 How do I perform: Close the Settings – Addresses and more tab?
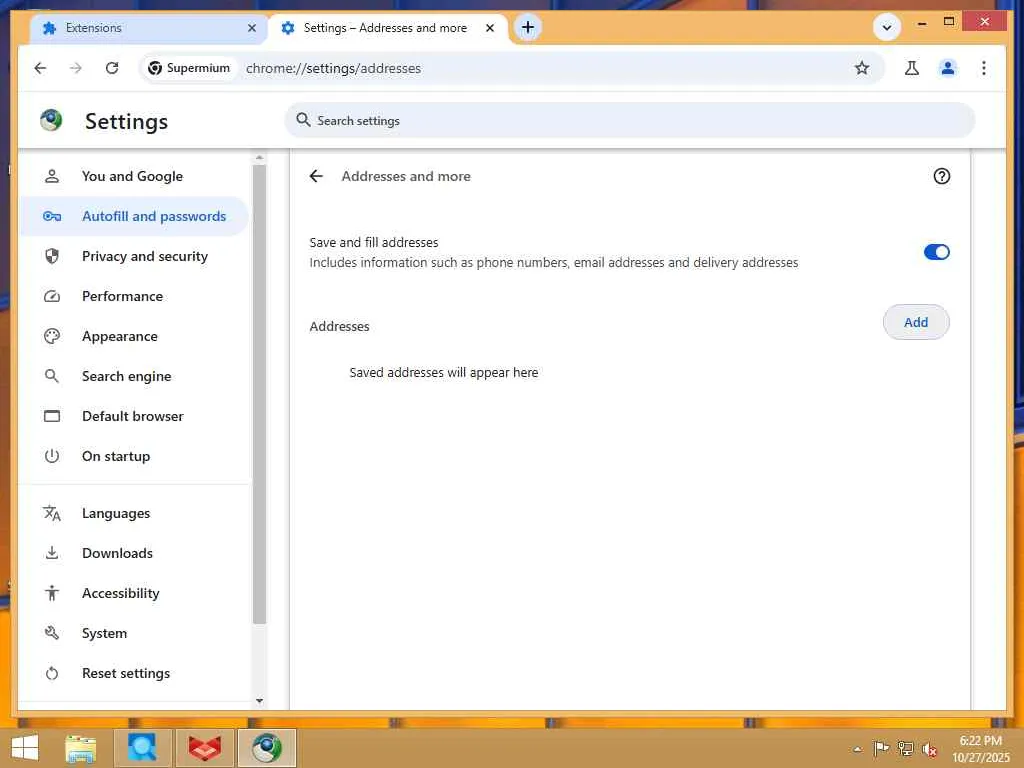point(490,28)
